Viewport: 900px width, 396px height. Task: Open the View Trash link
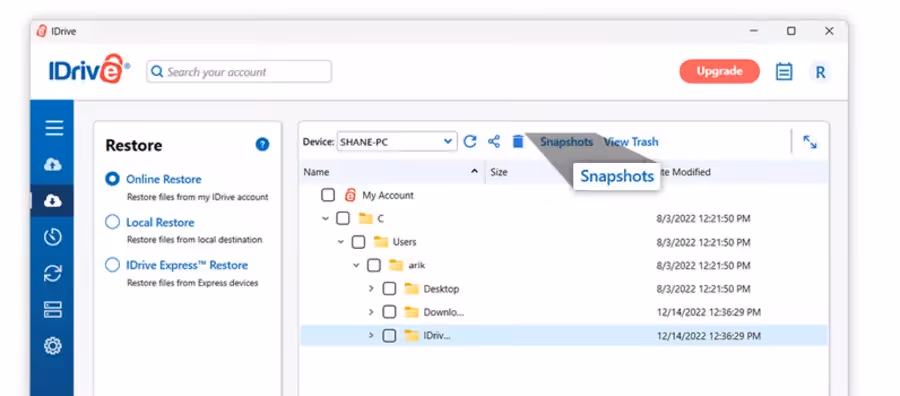point(631,142)
